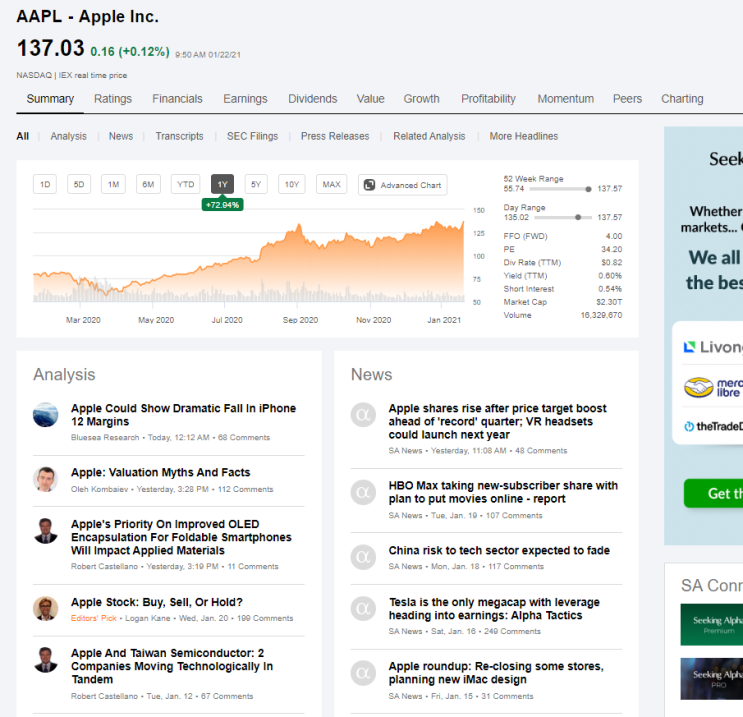Select the 1D chart range
Viewport: 743px width, 717px height.
45,184
